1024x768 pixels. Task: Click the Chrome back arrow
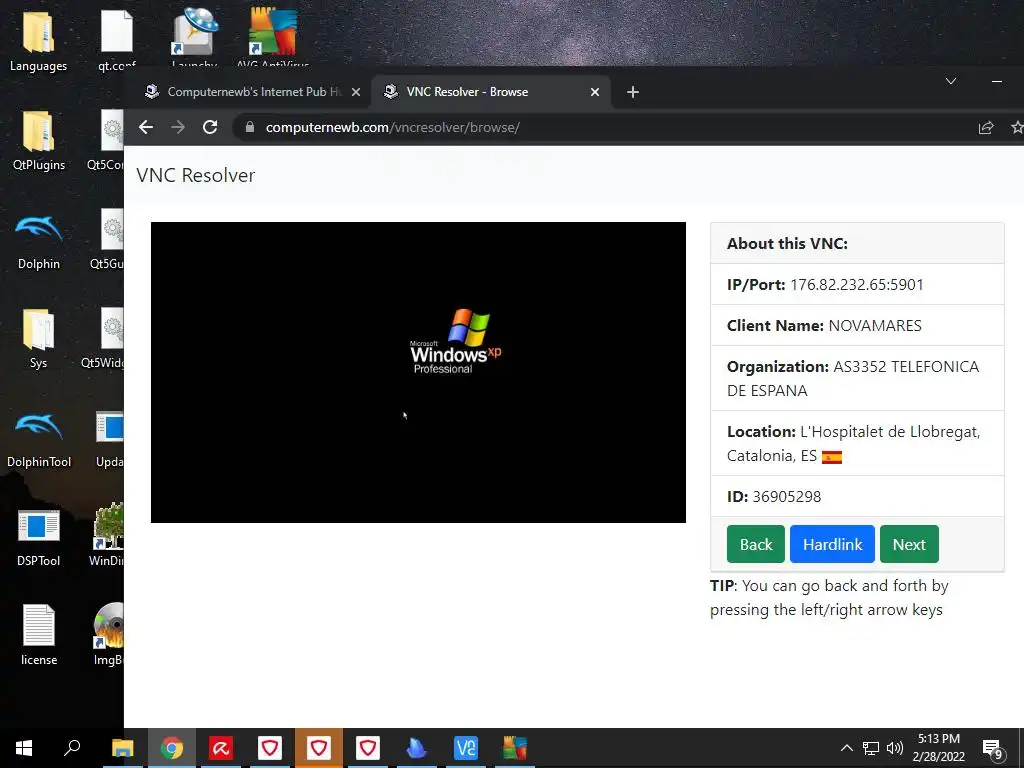click(x=146, y=127)
